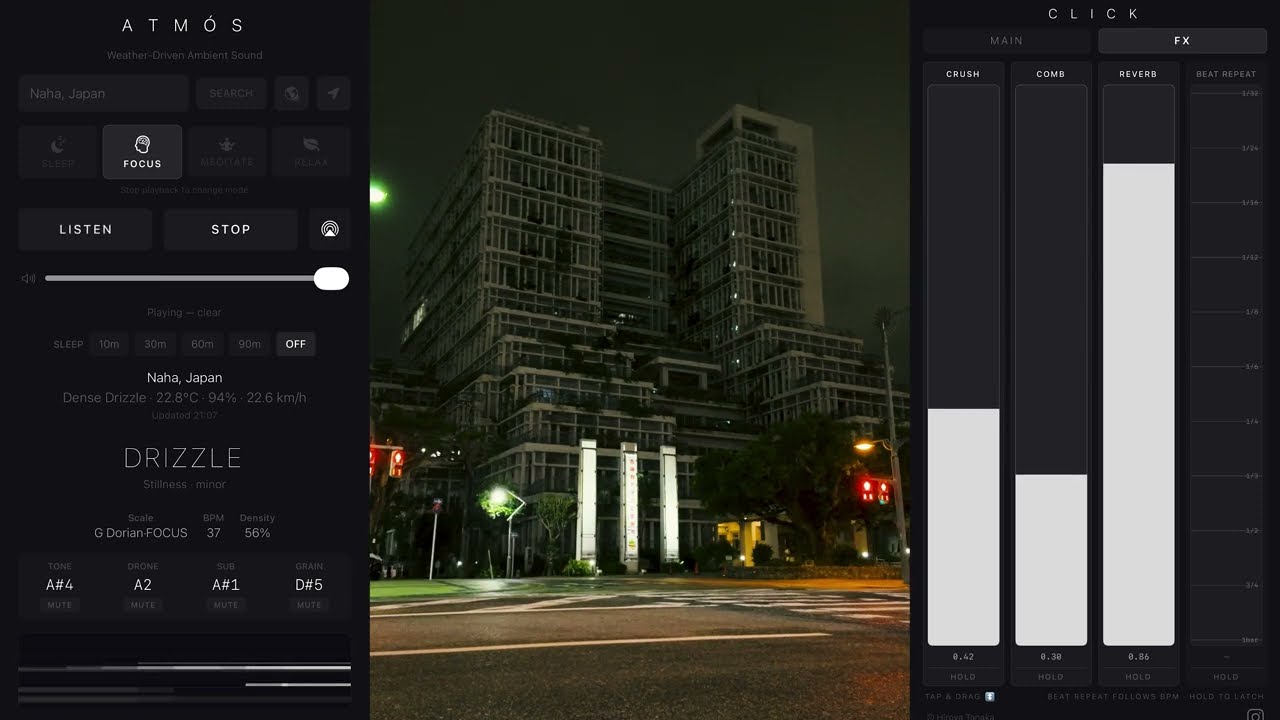This screenshot has height=720, width=1280.
Task: Mute the DRONE voice A2
Action: 143,605
